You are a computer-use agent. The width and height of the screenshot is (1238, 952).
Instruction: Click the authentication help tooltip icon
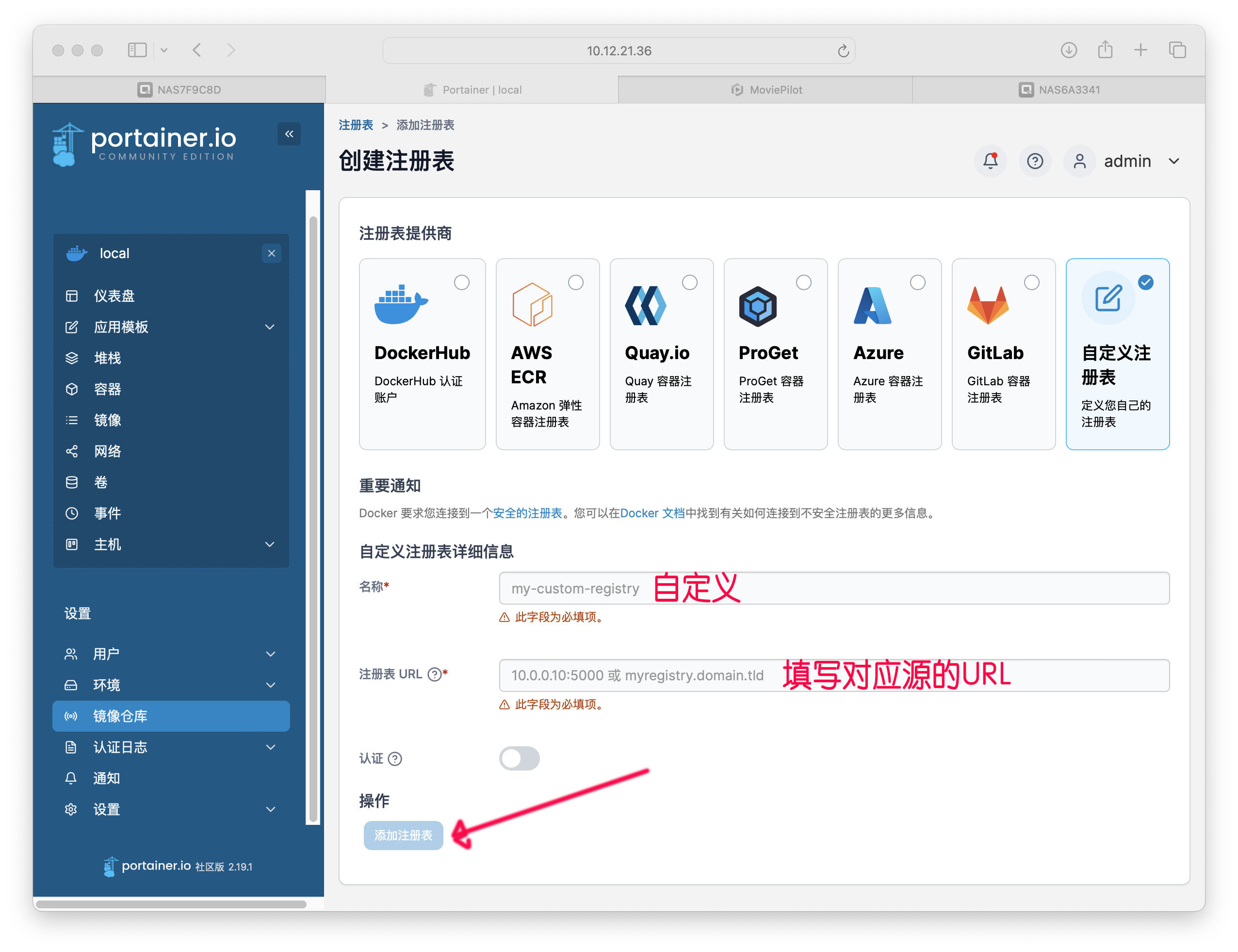[395, 759]
